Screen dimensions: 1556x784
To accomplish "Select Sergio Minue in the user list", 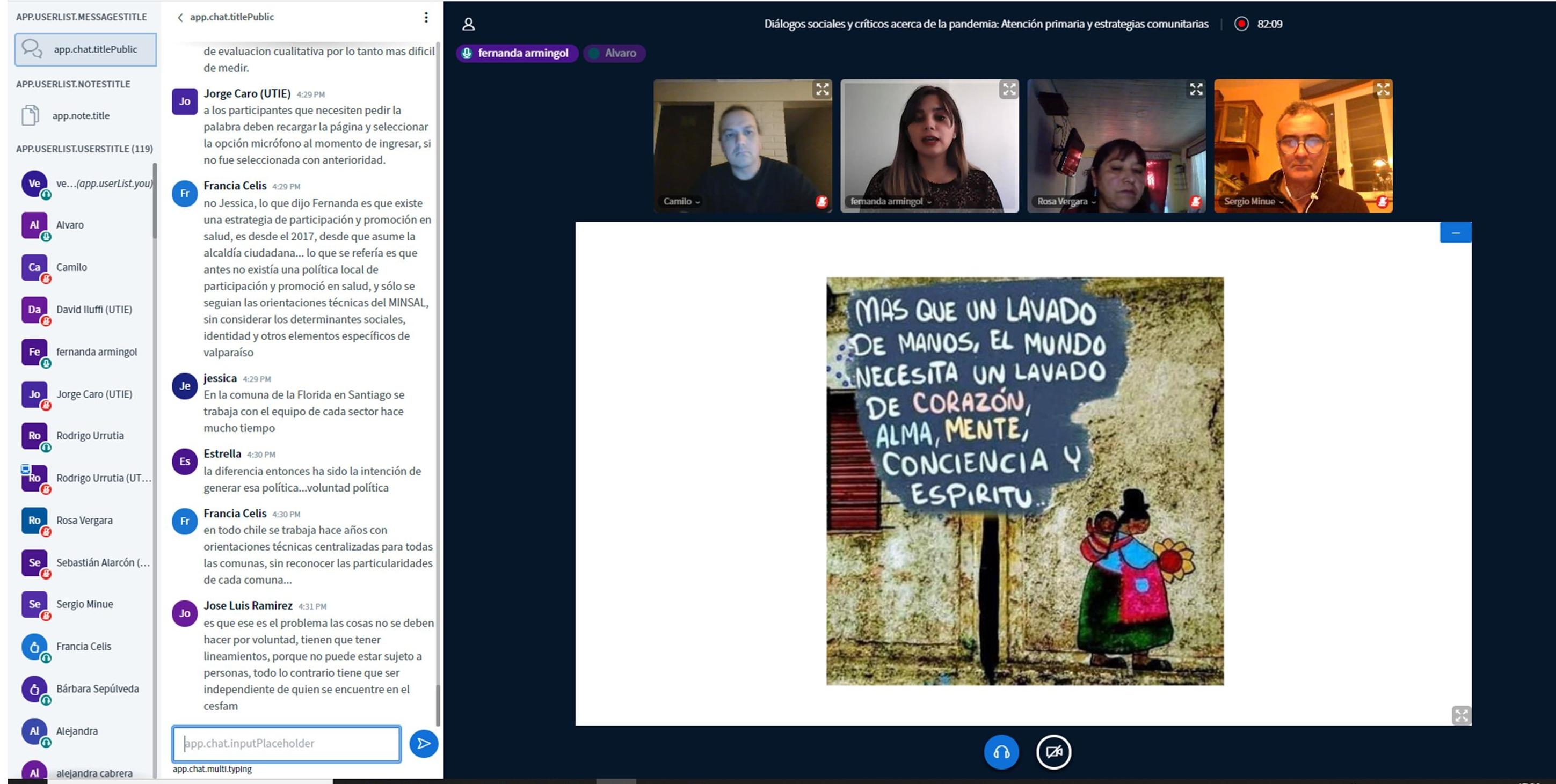I will tap(86, 604).
